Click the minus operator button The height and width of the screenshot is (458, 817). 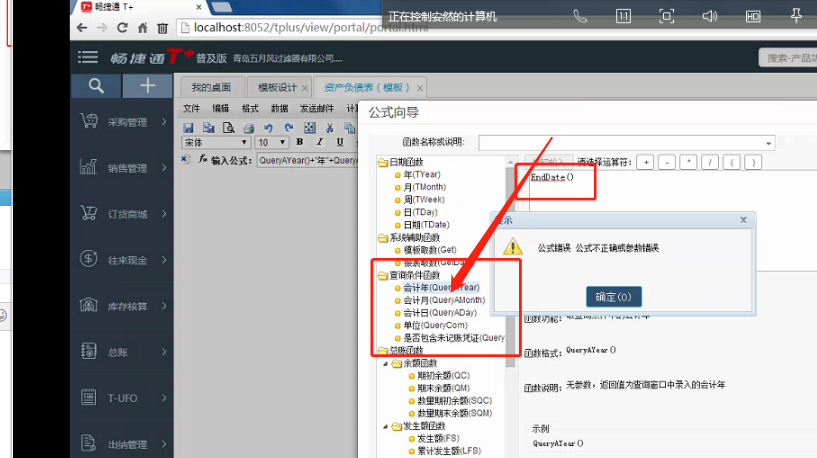pyautogui.click(x=667, y=163)
